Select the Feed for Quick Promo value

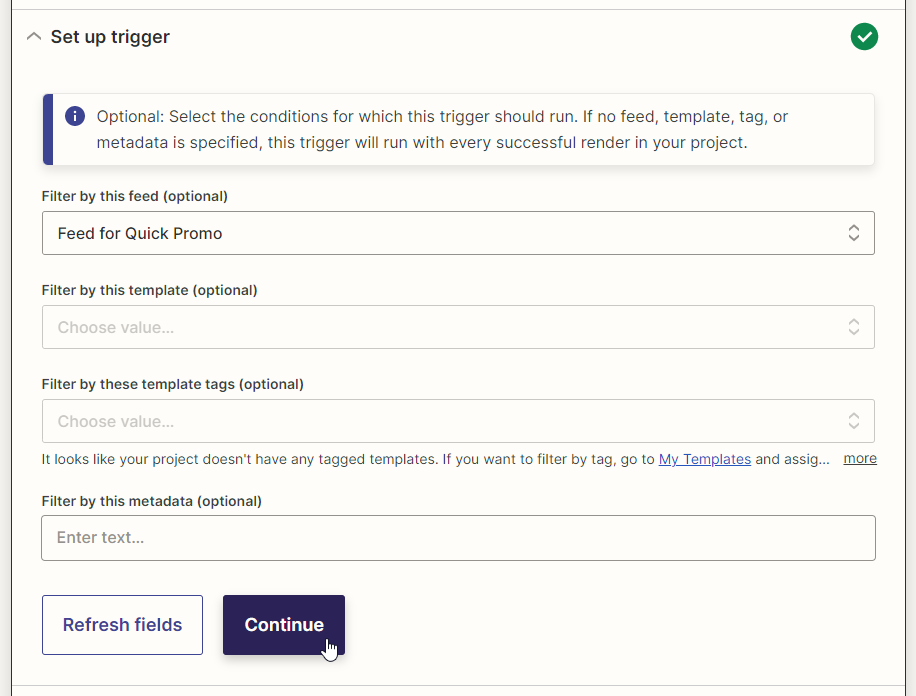(x=140, y=234)
